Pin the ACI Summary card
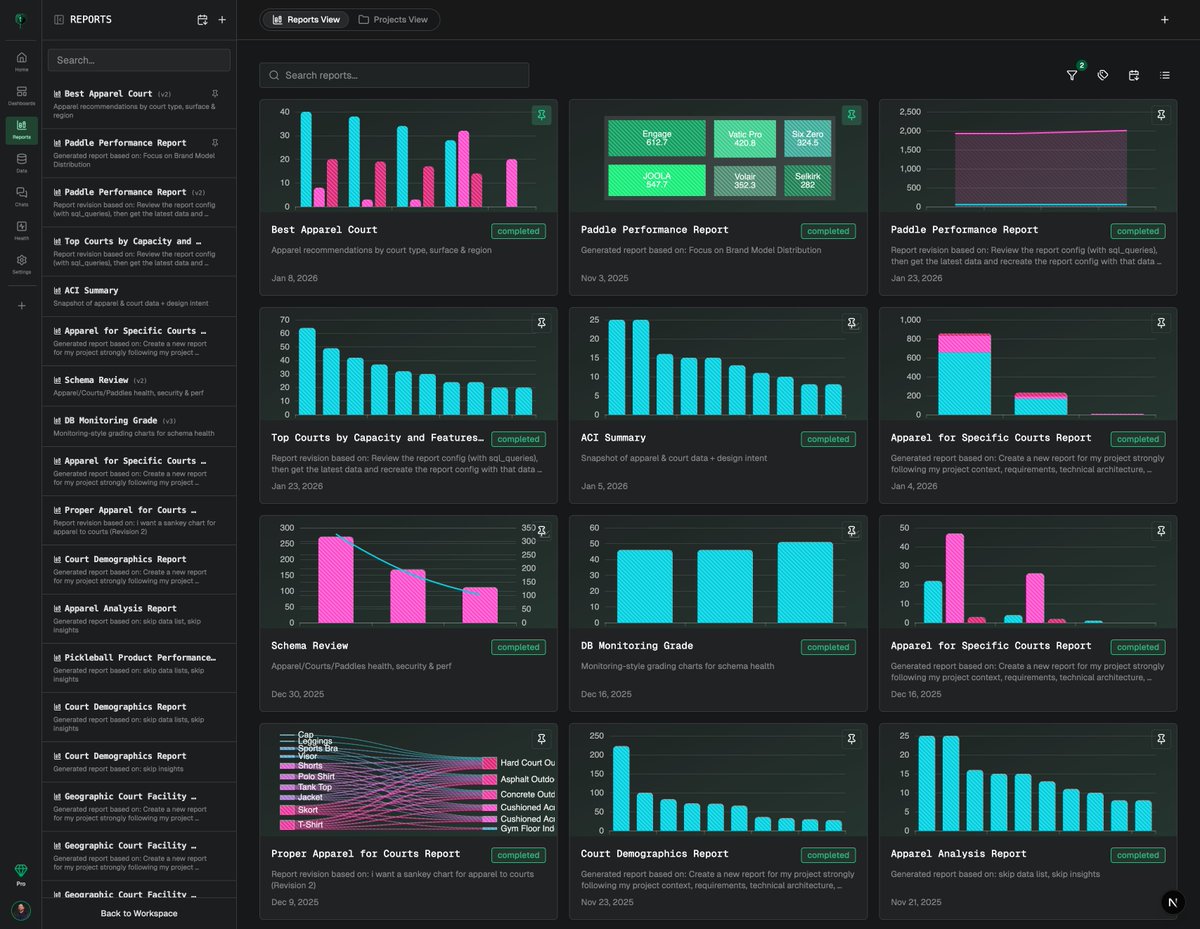The height and width of the screenshot is (929, 1200). click(851, 323)
